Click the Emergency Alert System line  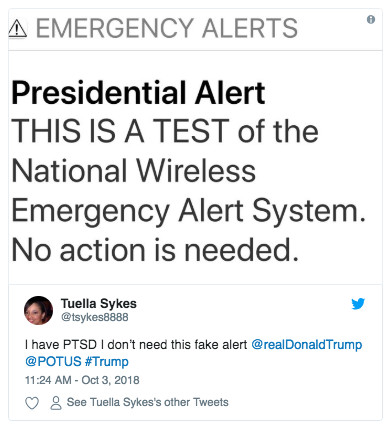189,212
